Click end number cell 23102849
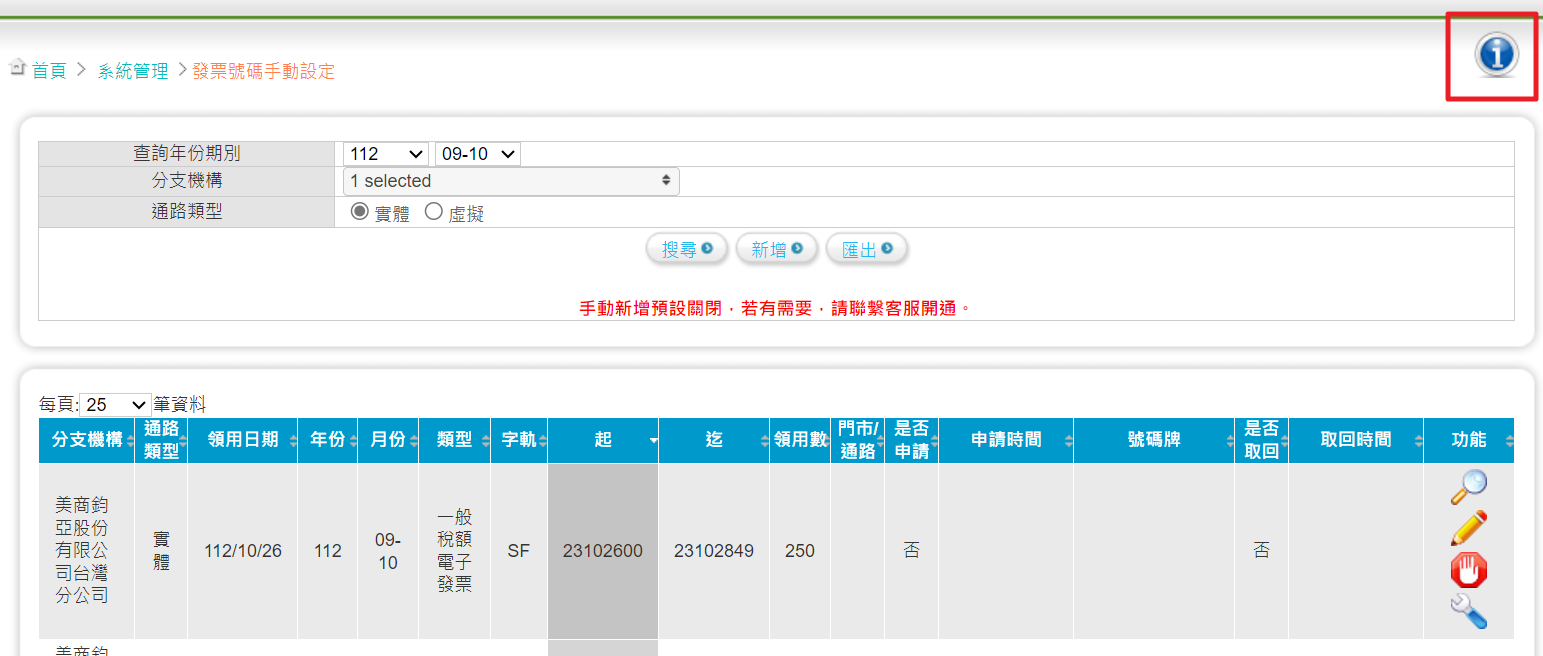The image size is (1543, 656). click(714, 551)
